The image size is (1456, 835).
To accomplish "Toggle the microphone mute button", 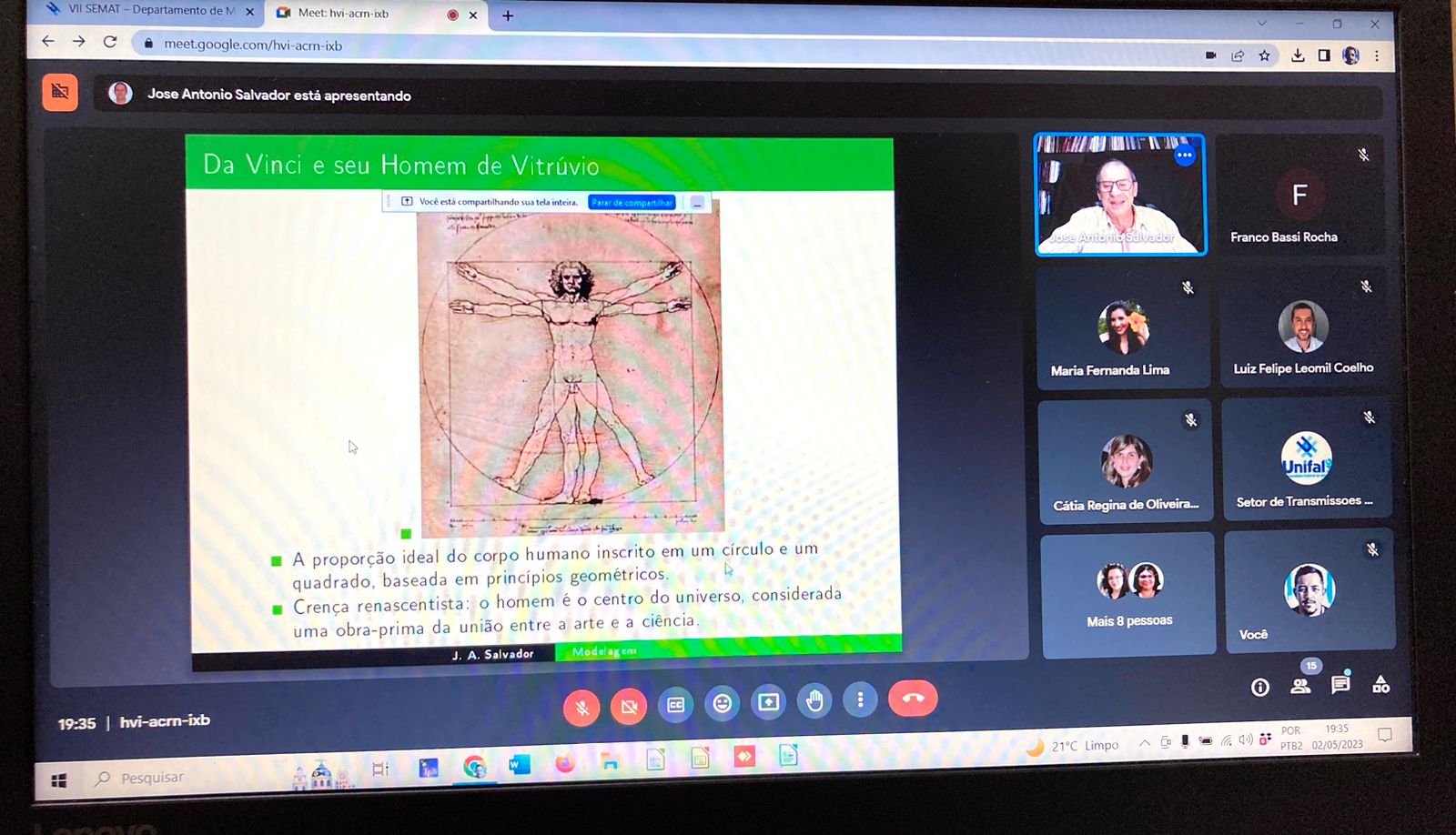I will tap(581, 707).
